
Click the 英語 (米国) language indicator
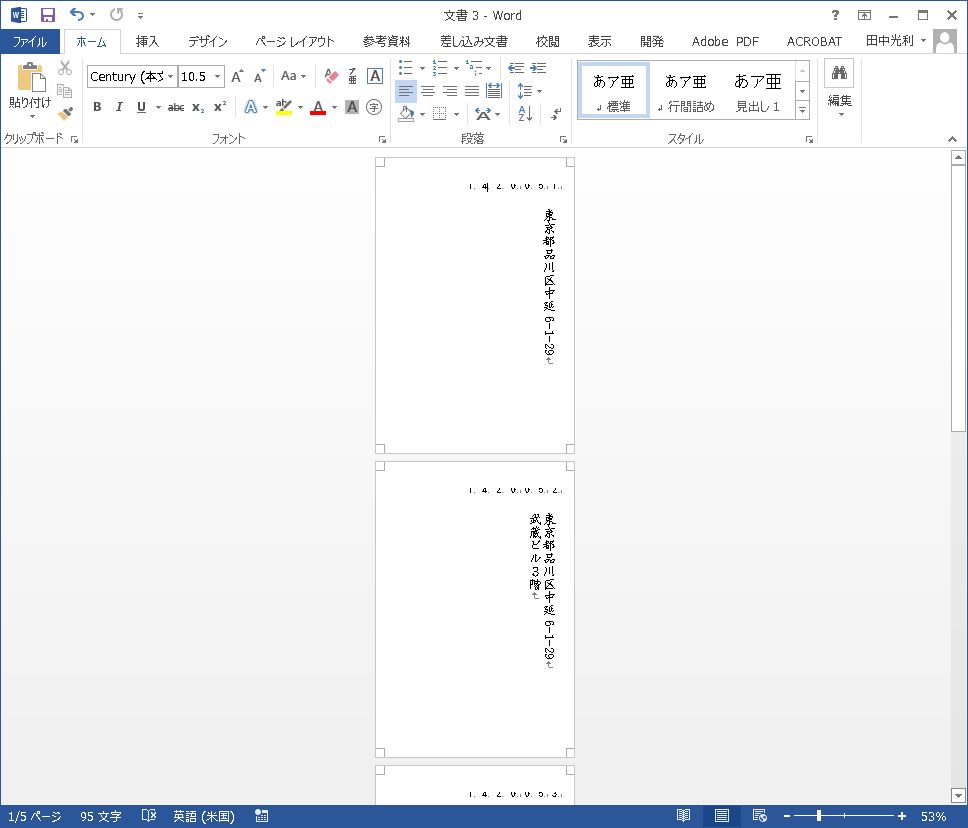coord(204,816)
